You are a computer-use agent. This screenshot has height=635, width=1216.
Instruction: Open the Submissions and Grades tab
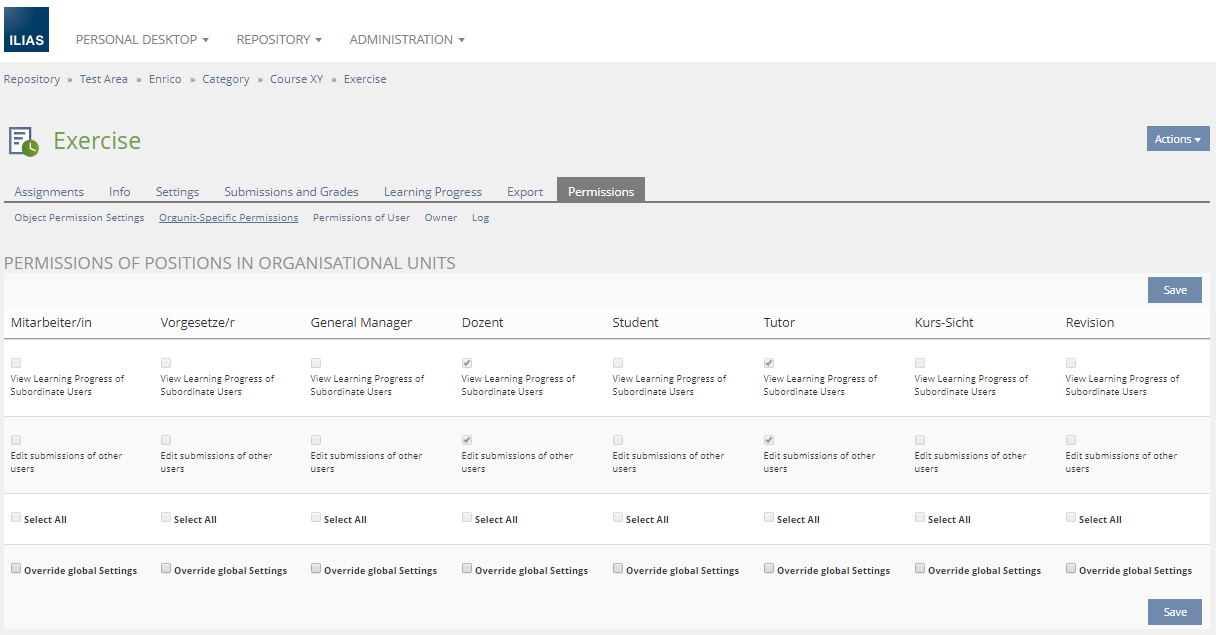point(291,192)
